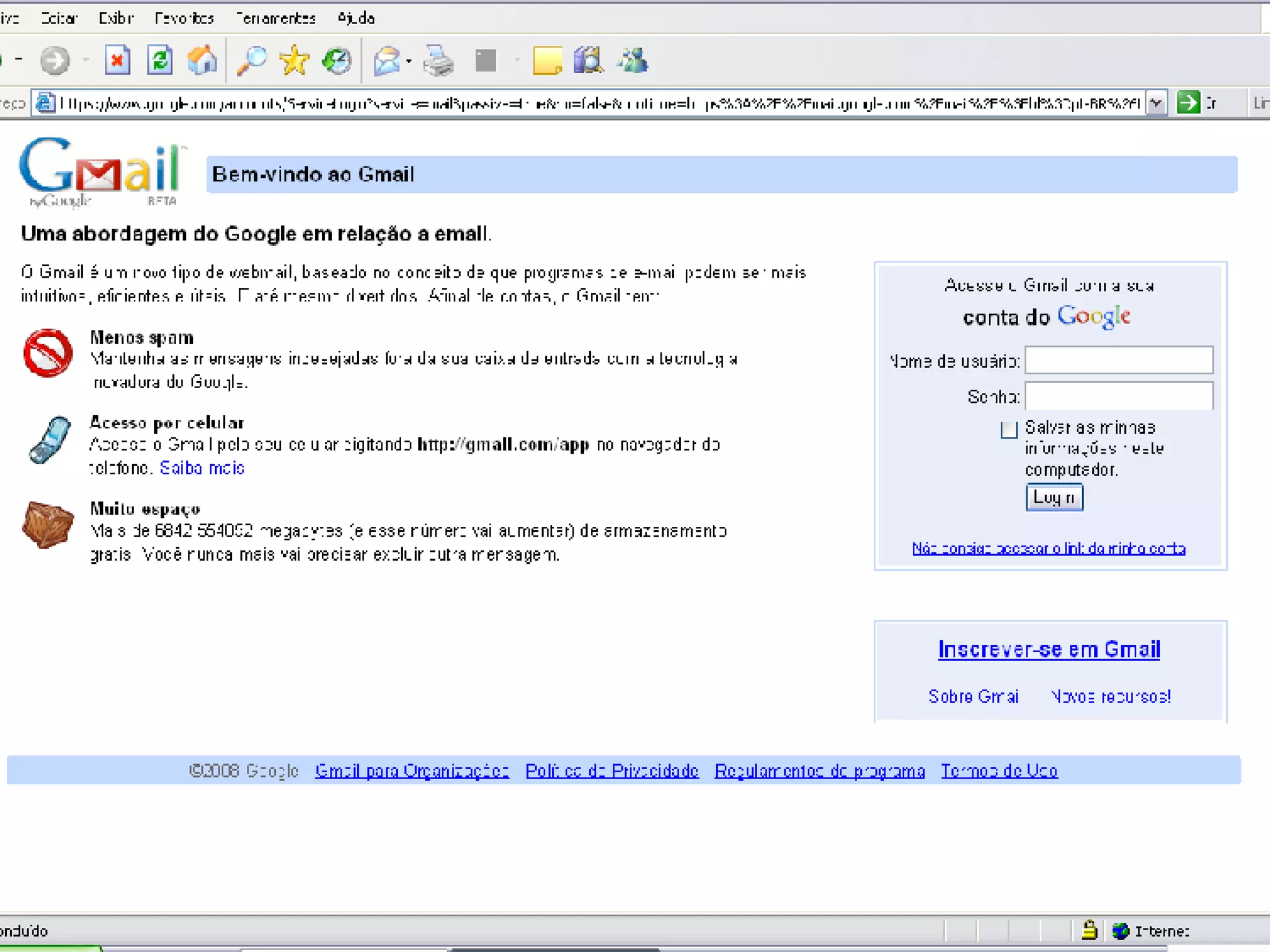1270x952 pixels.
Task: Open the Favorites star icon
Action: click(x=294, y=61)
